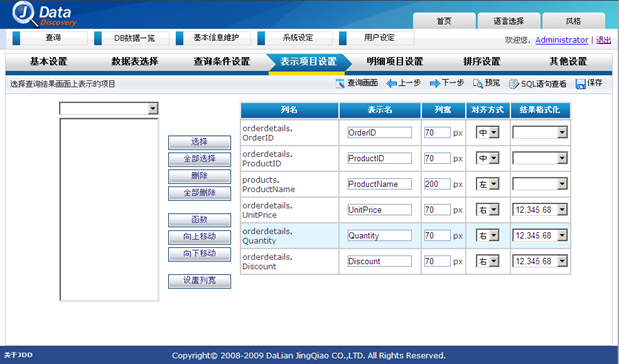View SQL语句查看
This screenshot has width=619, height=364.
[538, 84]
